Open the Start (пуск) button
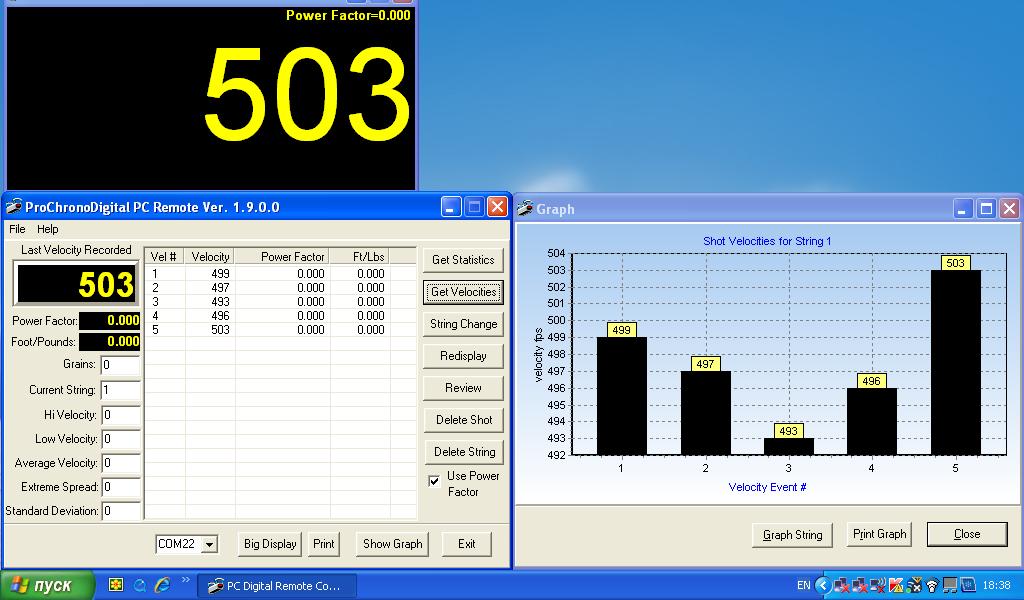Viewport: 1024px width, 600px height. pos(47,586)
